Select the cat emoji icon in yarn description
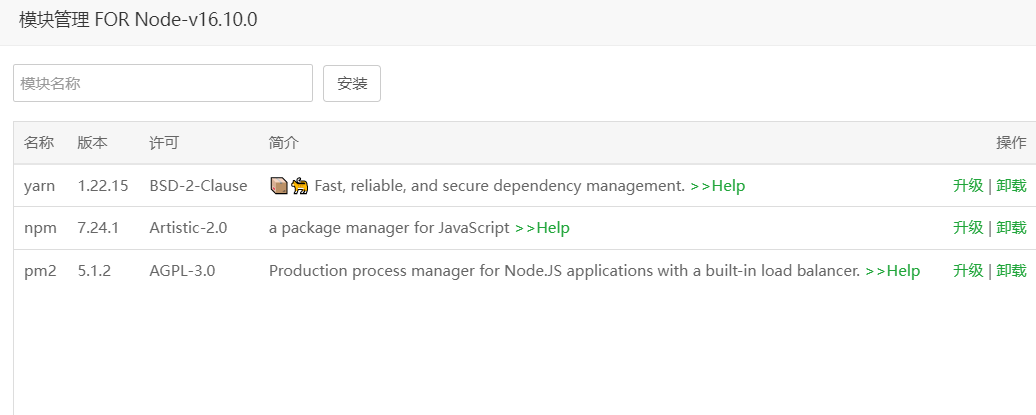 pos(300,186)
